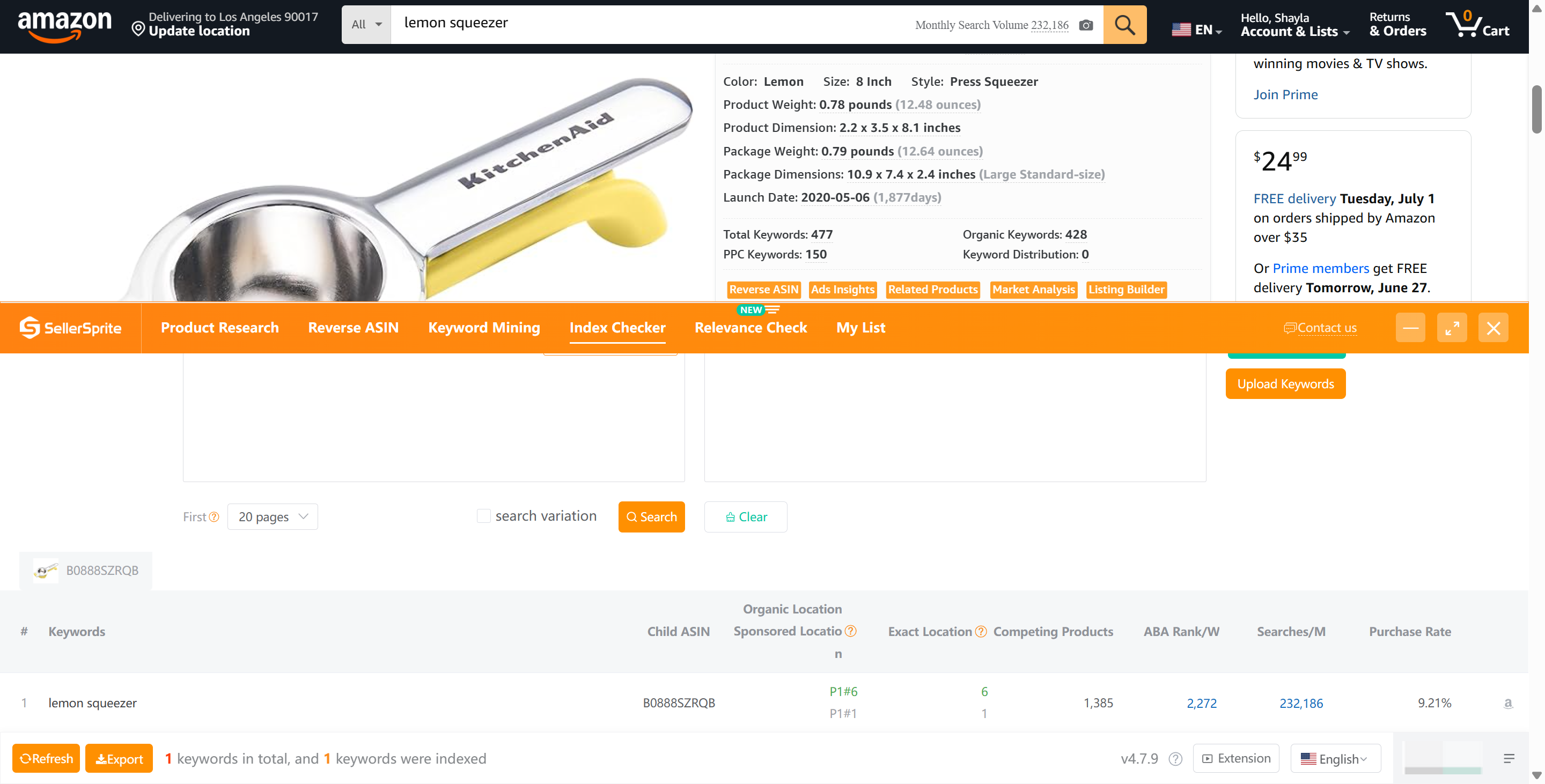Click Amazon 'a' icon in lemon squeezer row
Screen dimensions: 1545x784
pos(1508,702)
